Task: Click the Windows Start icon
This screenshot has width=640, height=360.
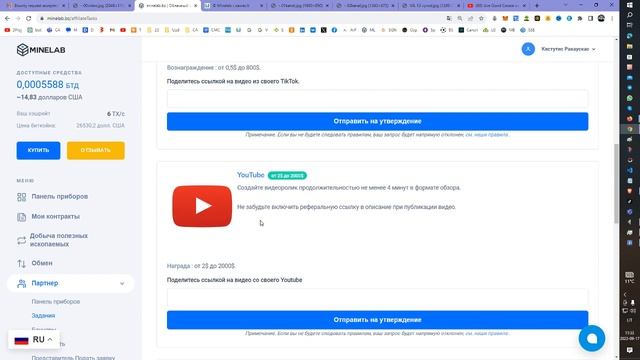Action: [x=630, y=5]
